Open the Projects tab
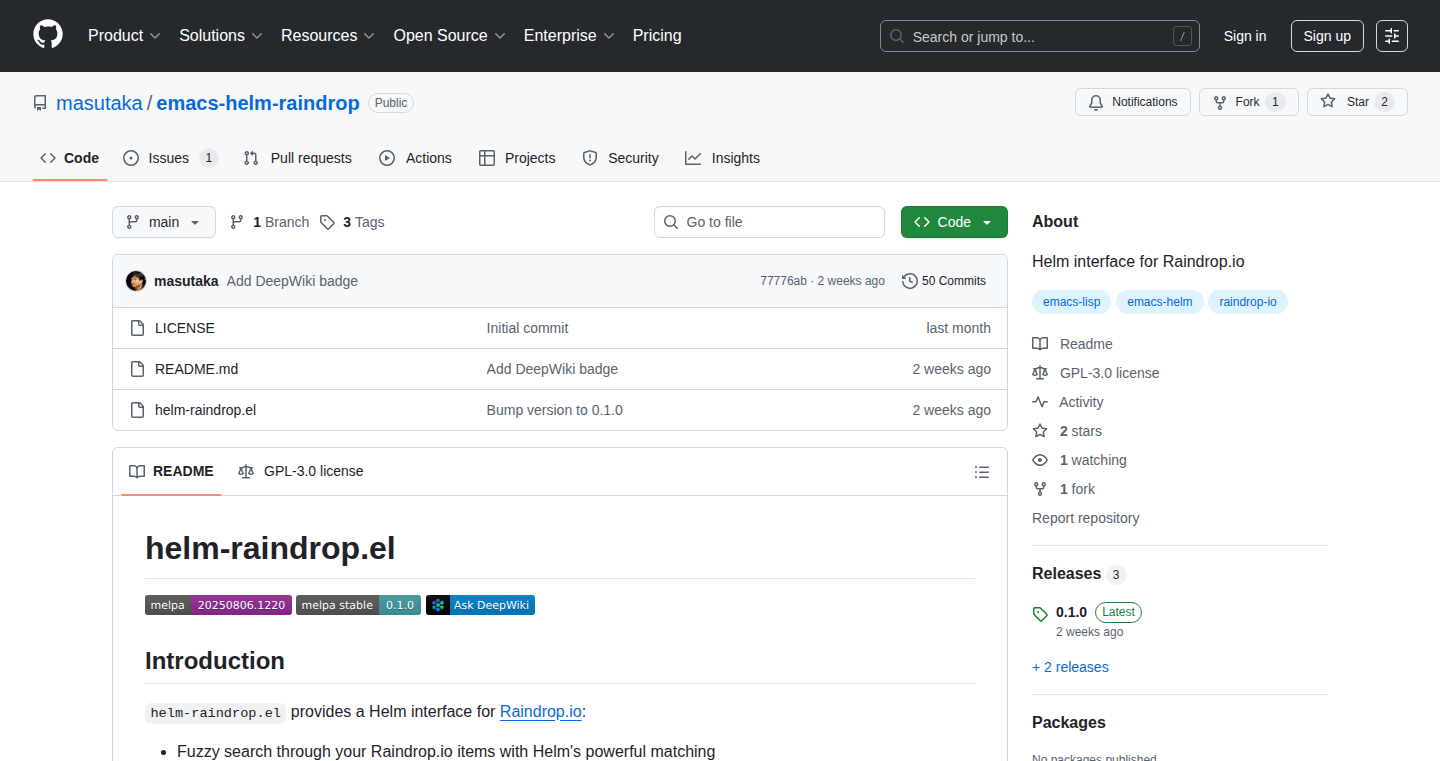Viewport: 1440px width, 761px height. tap(517, 158)
